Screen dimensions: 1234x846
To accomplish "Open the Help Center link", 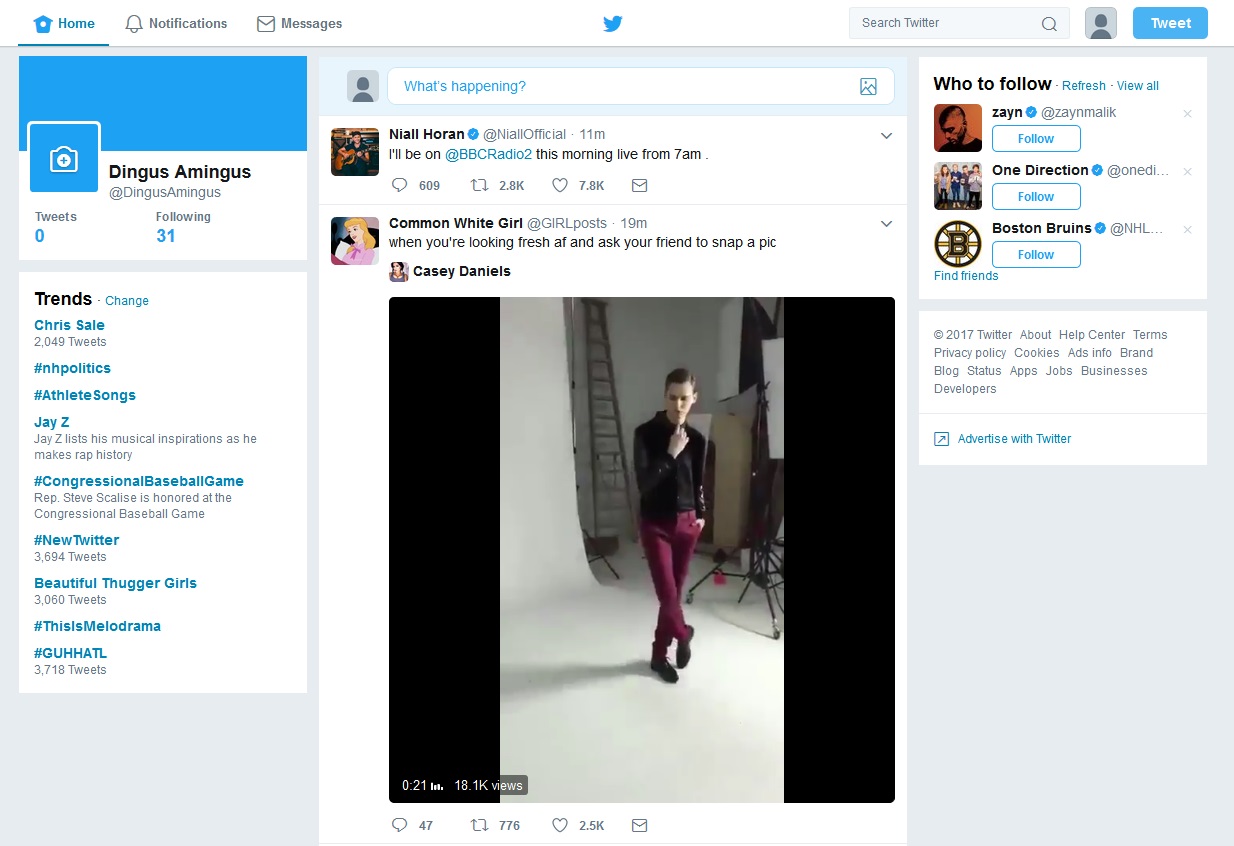I will tap(1092, 335).
